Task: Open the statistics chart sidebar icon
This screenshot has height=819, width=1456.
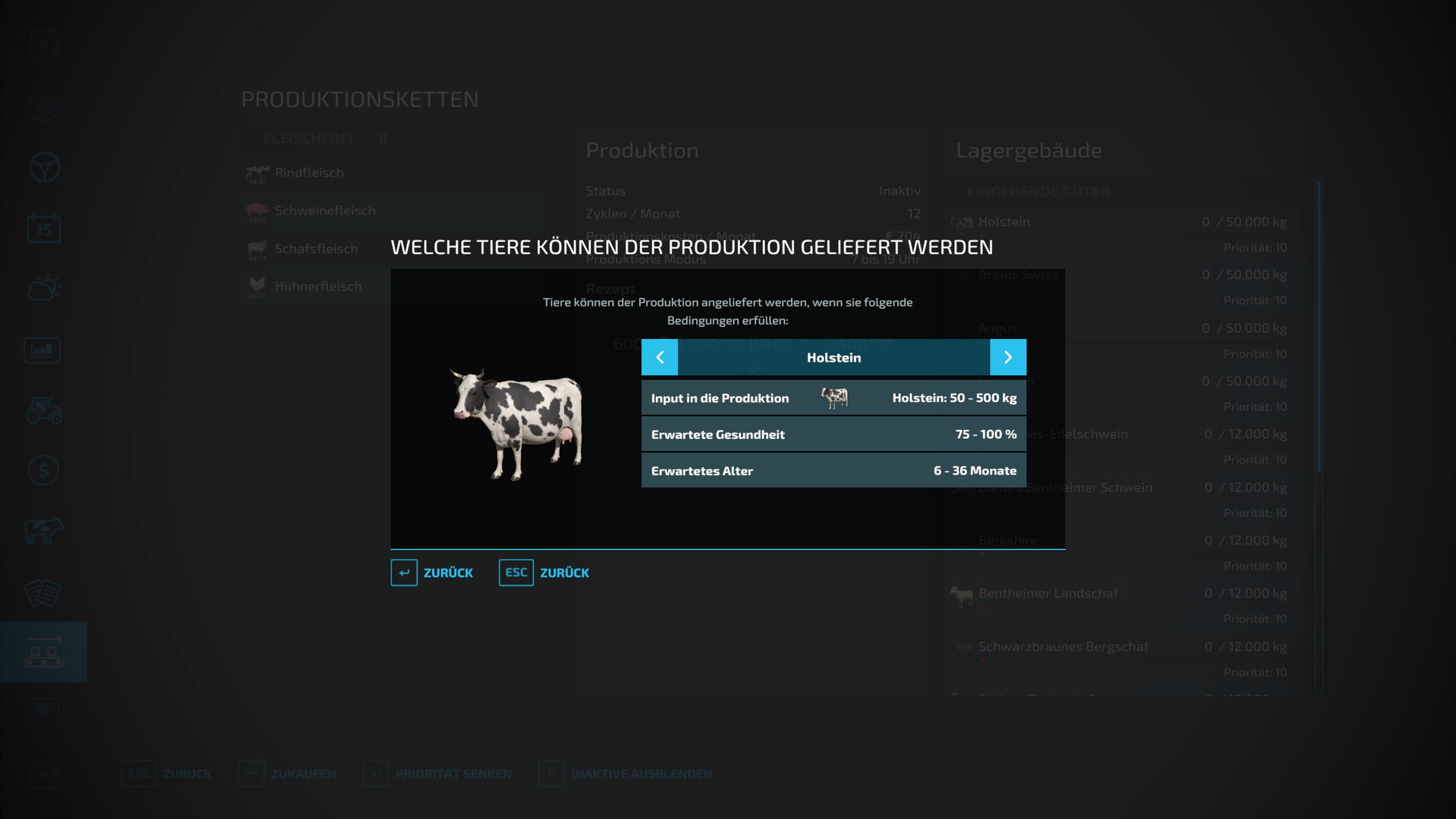Action: tap(43, 350)
